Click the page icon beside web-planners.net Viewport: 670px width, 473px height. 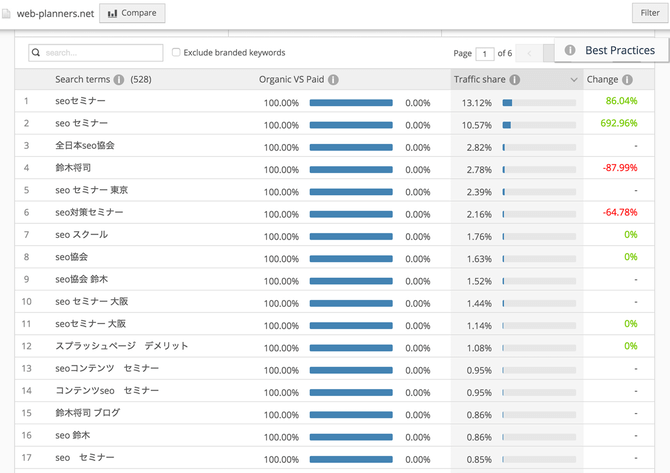point(7,13)
